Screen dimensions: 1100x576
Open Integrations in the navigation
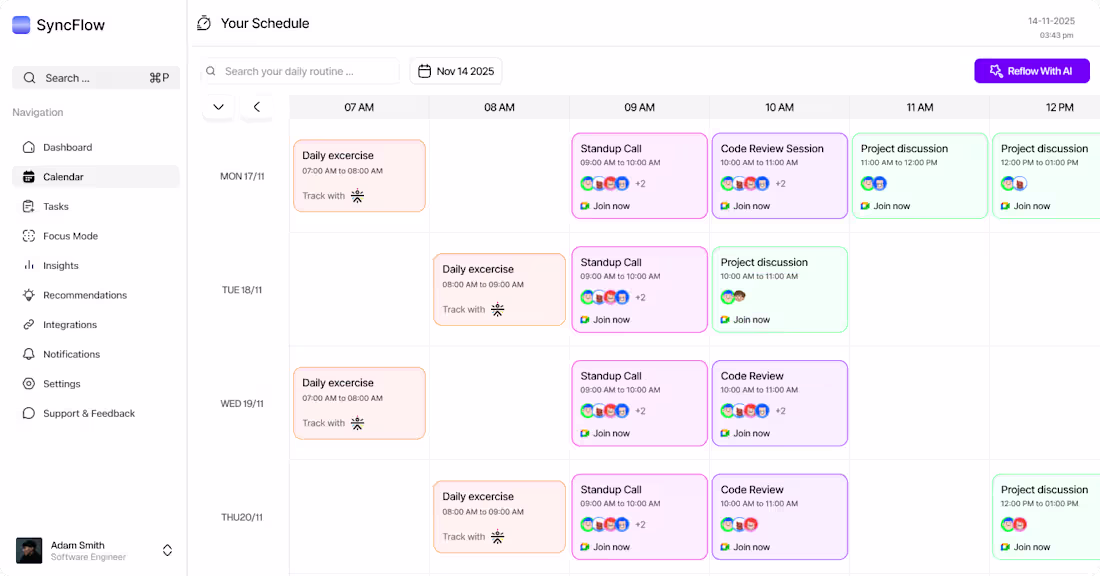[95, 325]
